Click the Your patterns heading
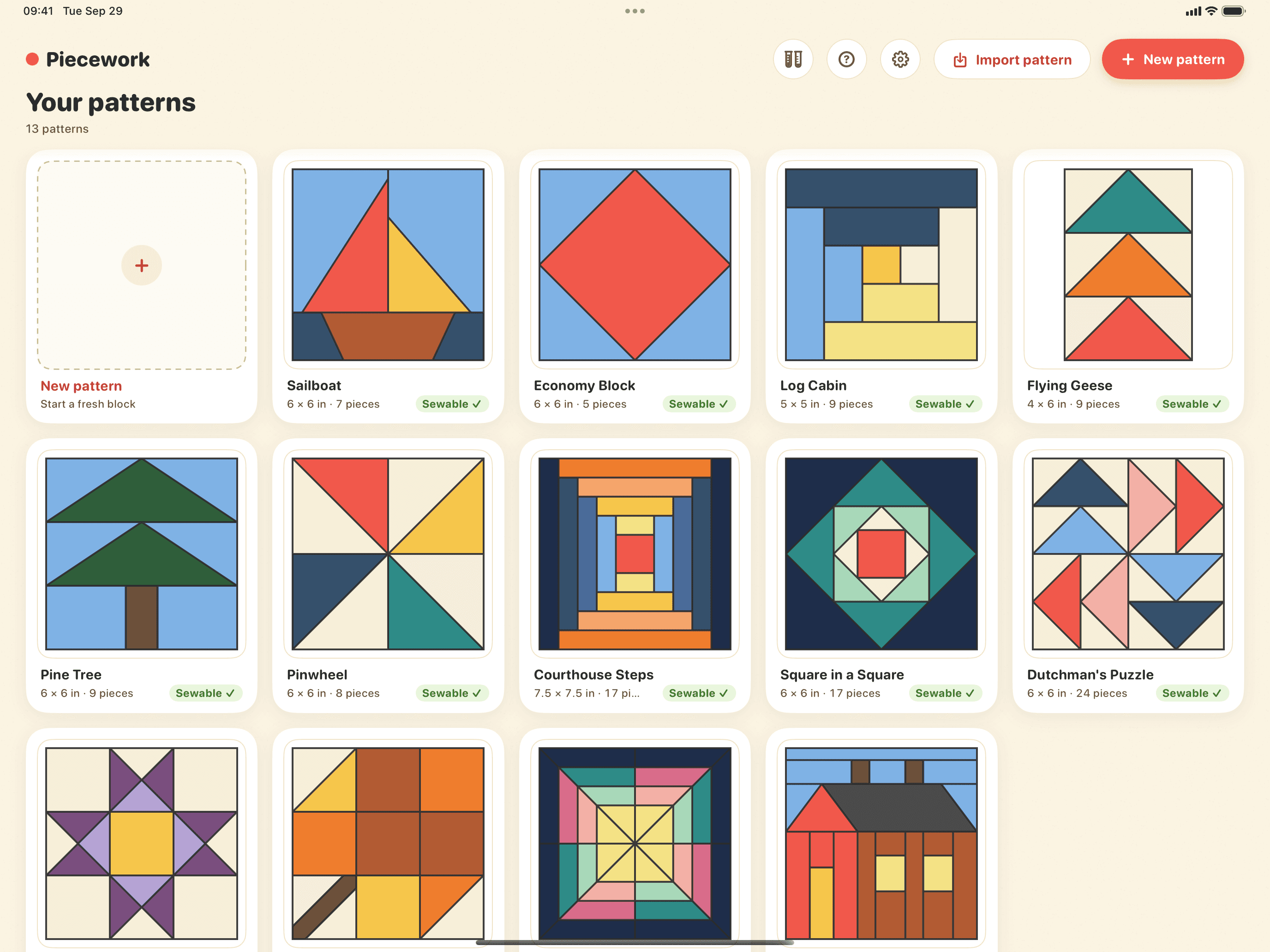 (x=111, y=103)
